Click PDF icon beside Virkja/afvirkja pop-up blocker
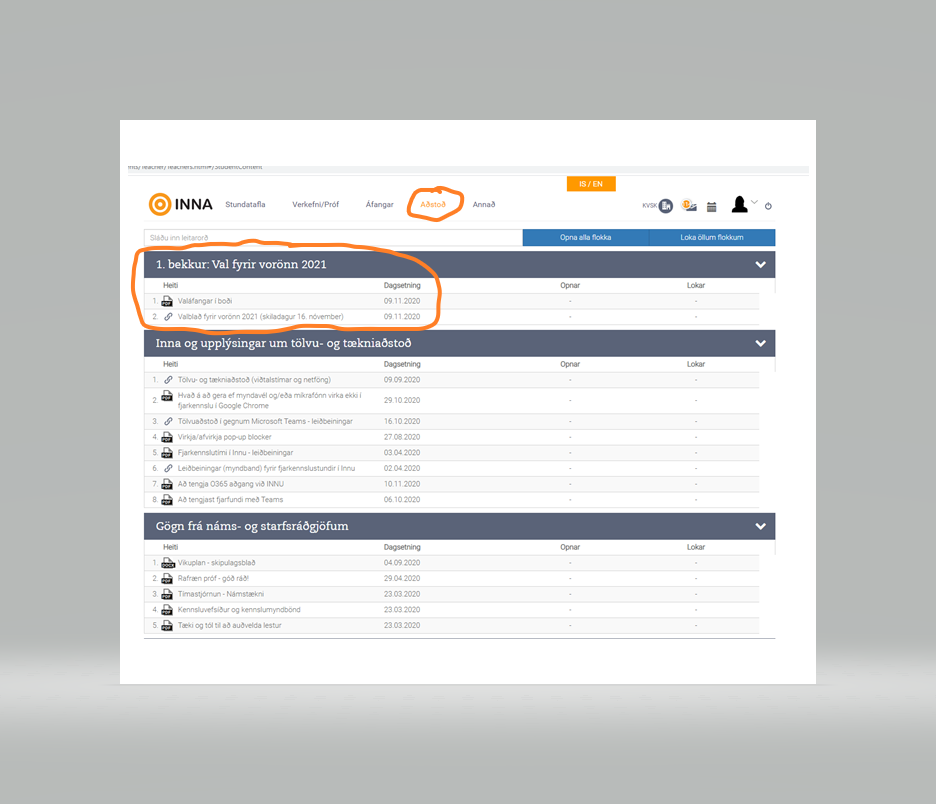The image size is (936, 804). point(168,437)
